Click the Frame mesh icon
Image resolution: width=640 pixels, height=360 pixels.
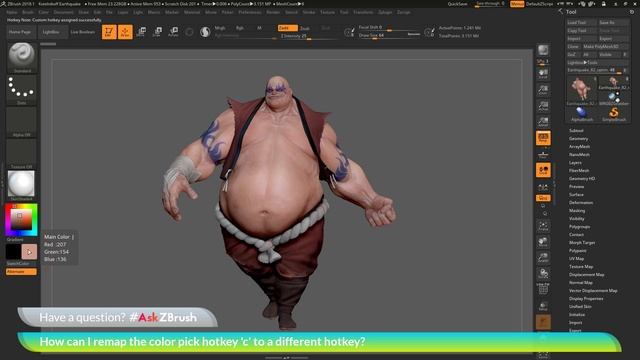pyautogui.click(x=543, y=226)
